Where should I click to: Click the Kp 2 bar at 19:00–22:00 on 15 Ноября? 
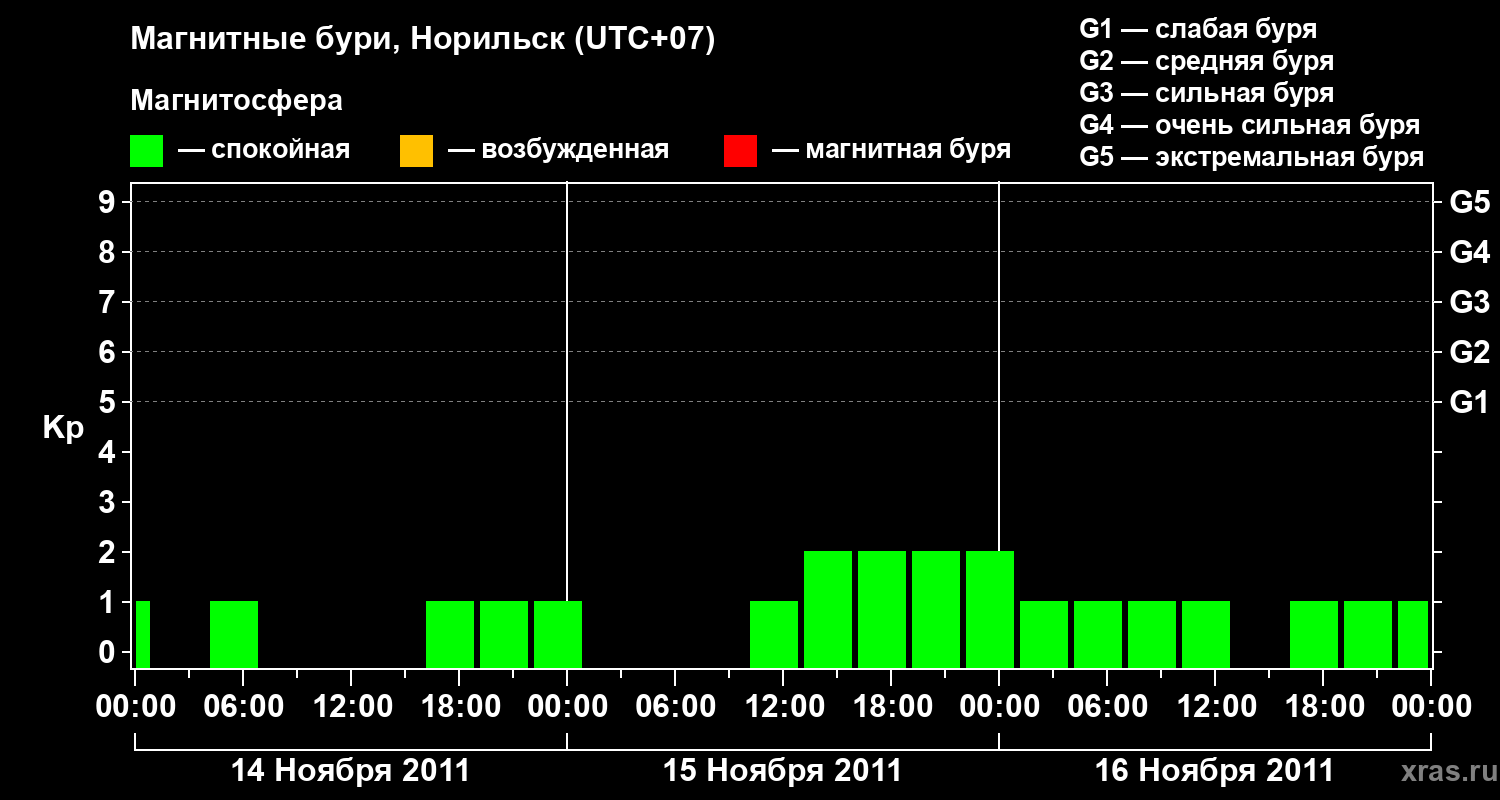(936, 609)
